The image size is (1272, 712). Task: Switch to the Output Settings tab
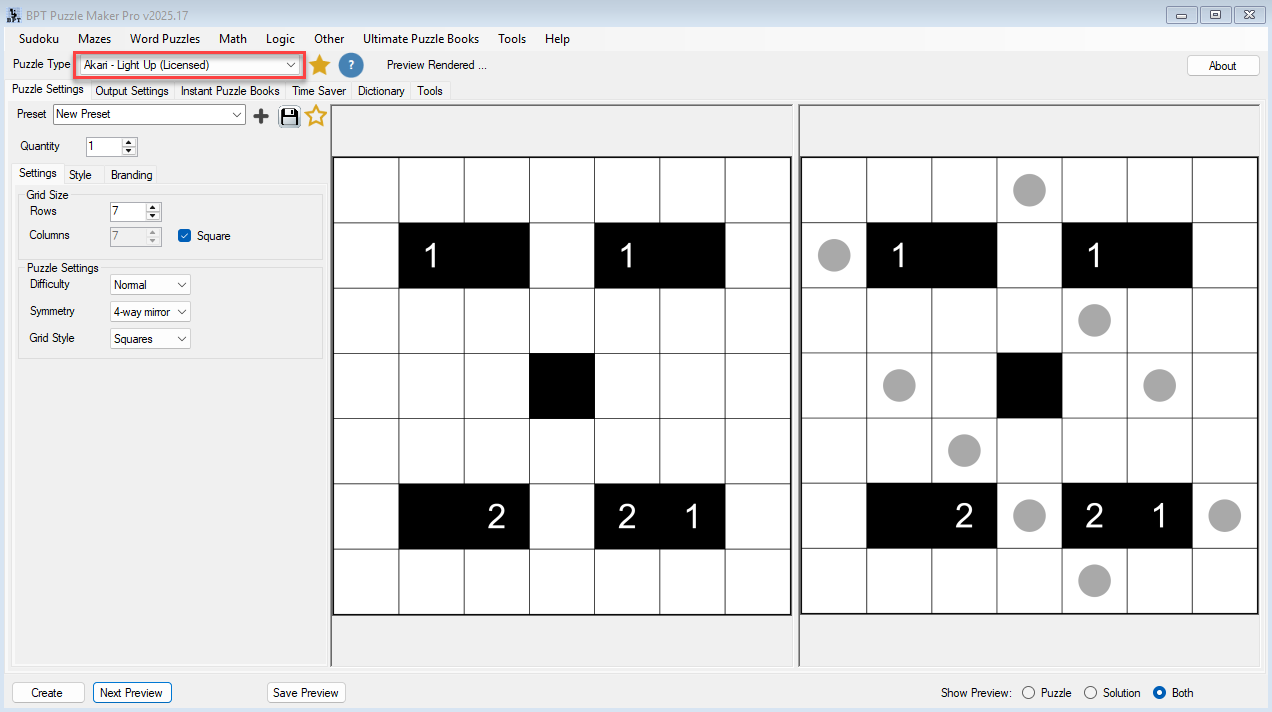tap(132, 91)
